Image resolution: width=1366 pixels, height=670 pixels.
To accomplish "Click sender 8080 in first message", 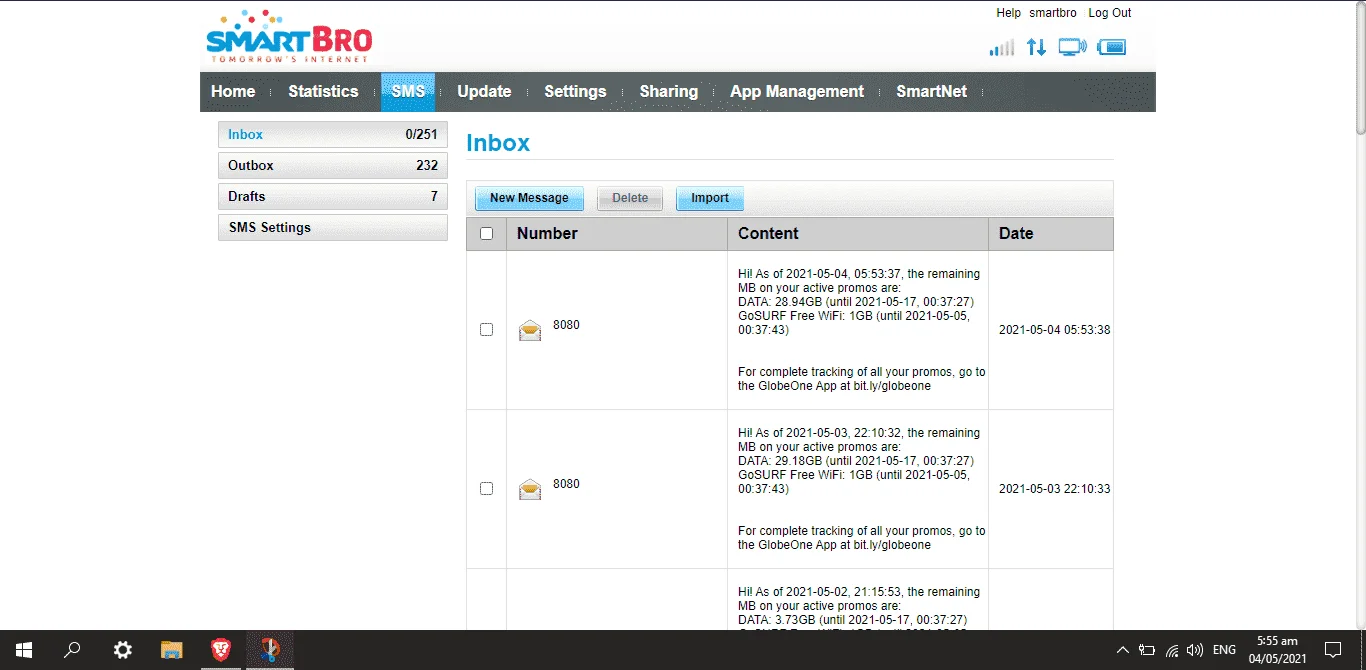I will [566, 325].
